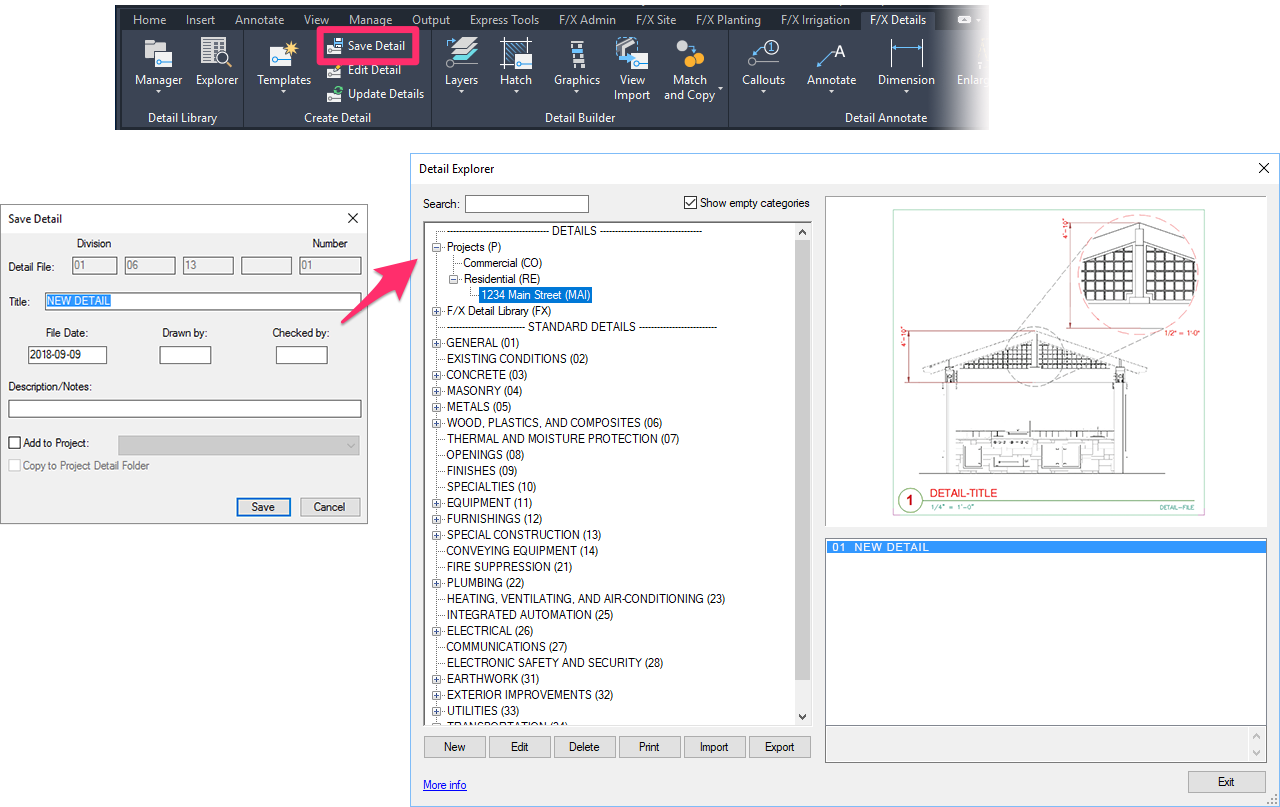This screenshot has width=1280, height=807.
Task: Open the Templates tool
Action: point(284,66)
